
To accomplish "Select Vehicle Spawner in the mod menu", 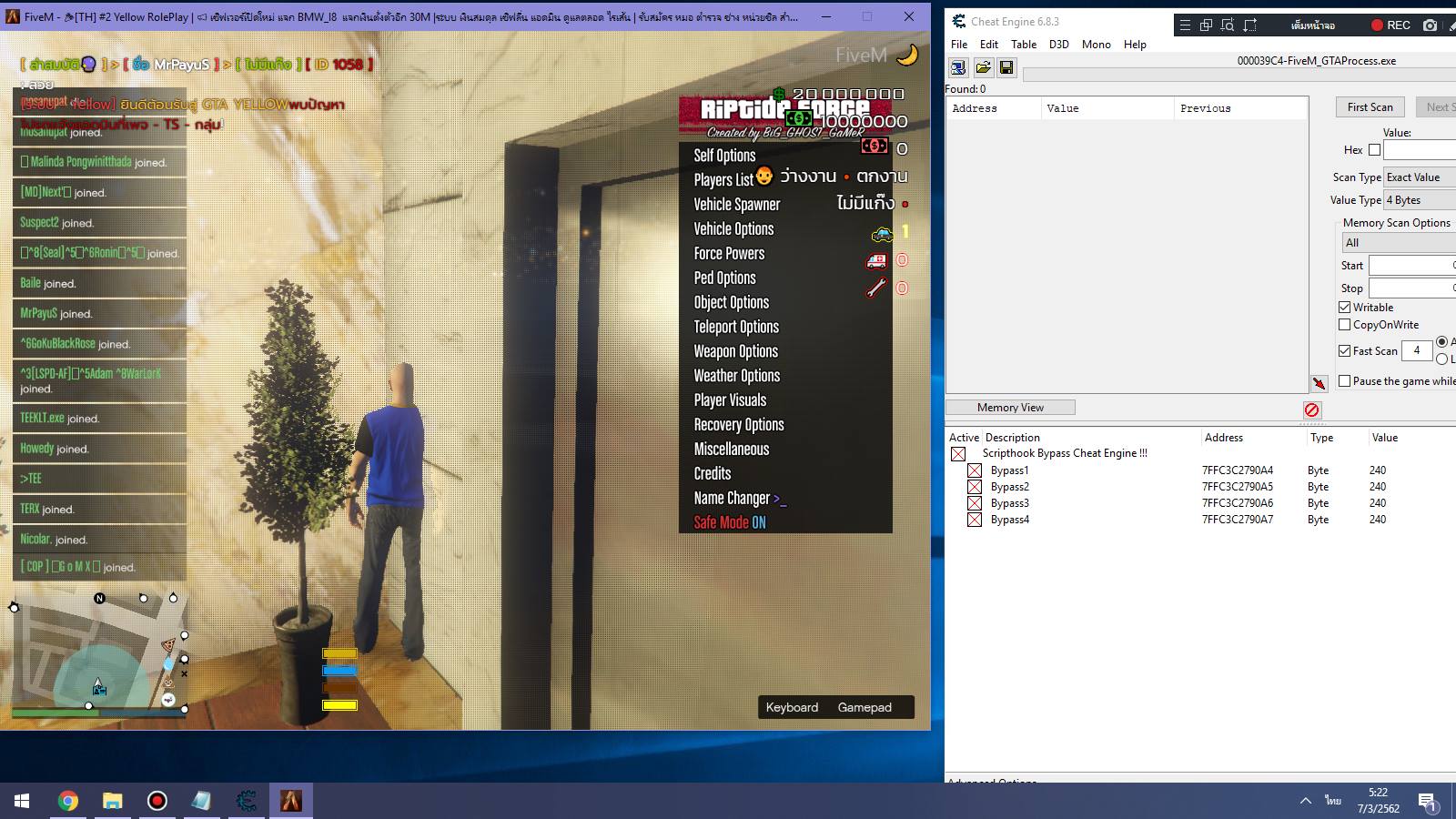I will click(737, 205).
